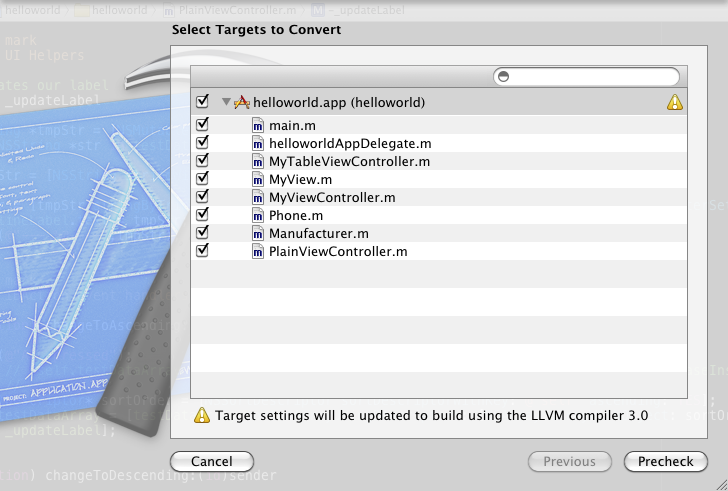Click the PlainViewController.m file icon
The image size is (728, 491).
(x=258, y=252)
